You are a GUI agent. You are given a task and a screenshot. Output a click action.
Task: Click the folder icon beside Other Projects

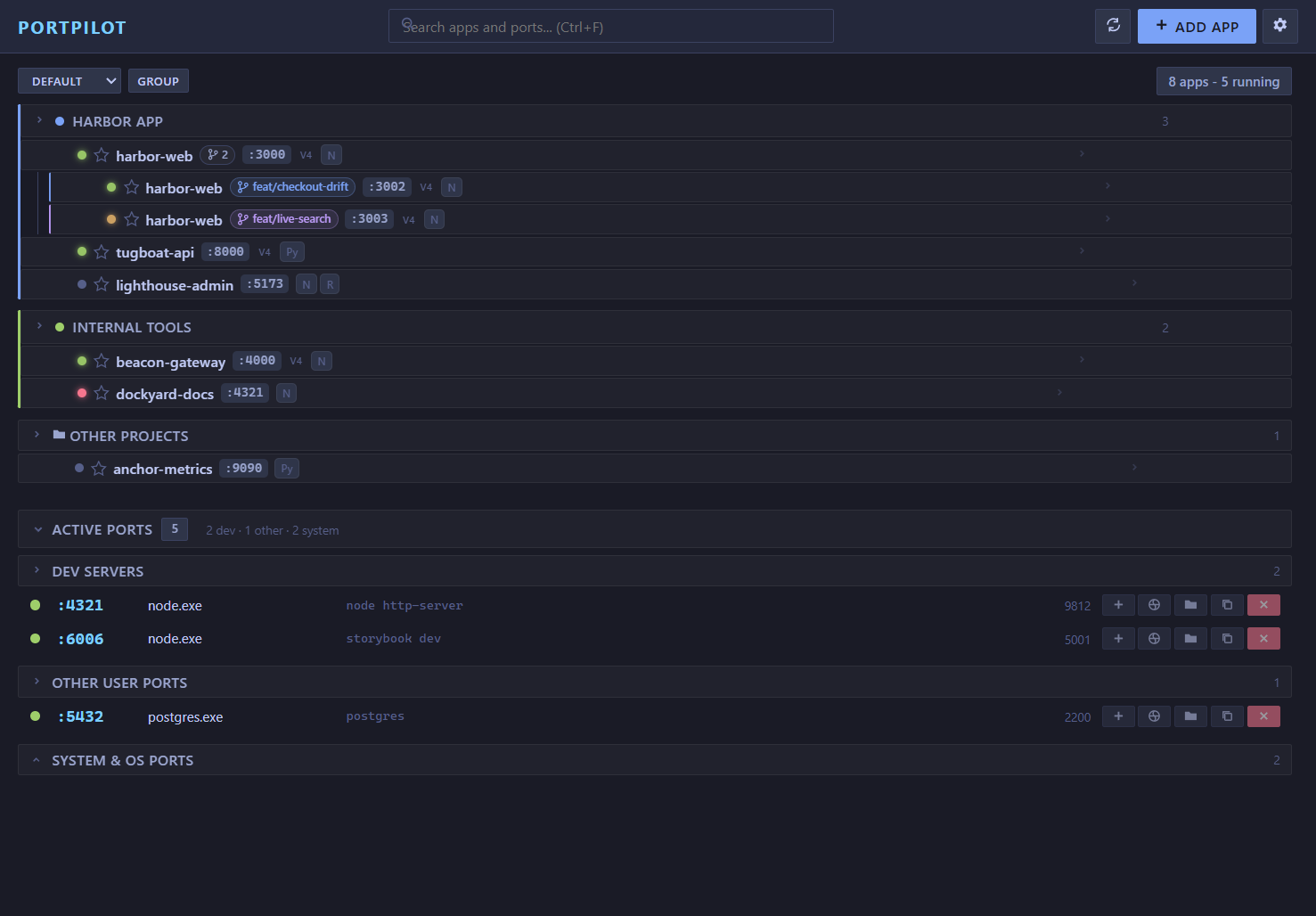[x=59, y=435]
